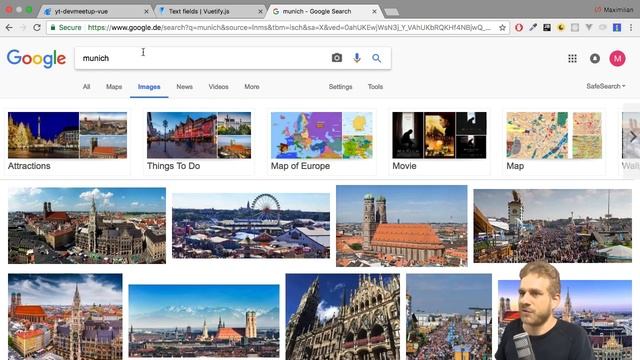The height and width of the screenshot is (360, 640).
Task: Switch to Maps results
Action: [x=114, y=87]
